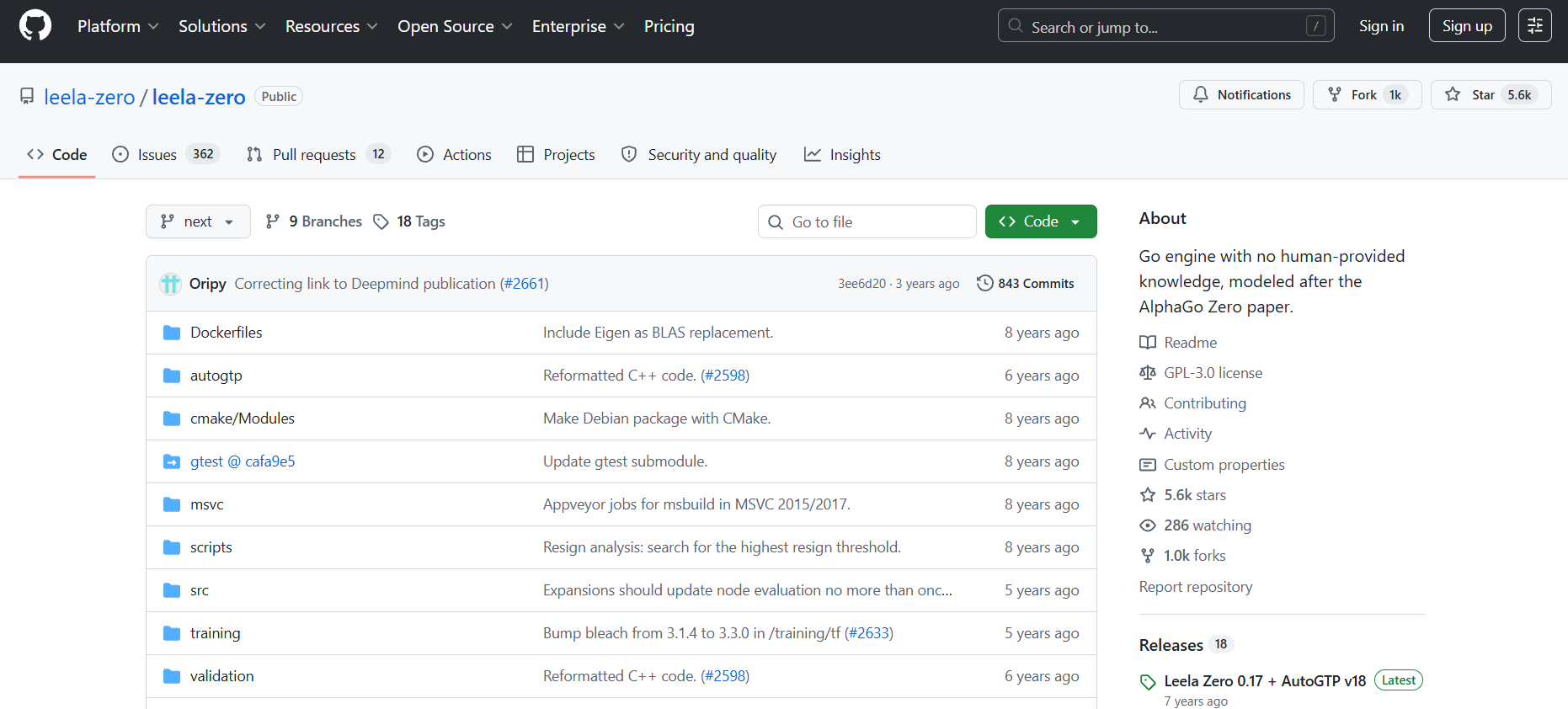
Task: Go to the Actions tab
Action: point(454,154)
